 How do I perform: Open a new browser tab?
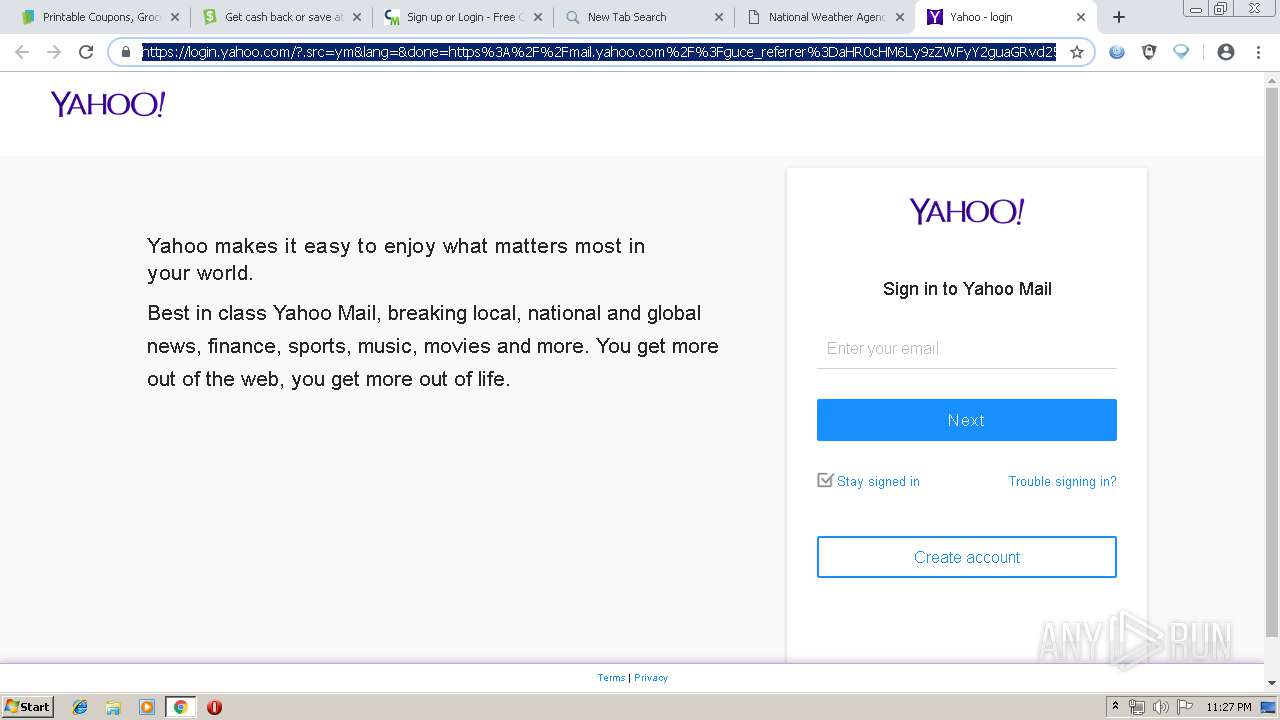point(1119,17)
